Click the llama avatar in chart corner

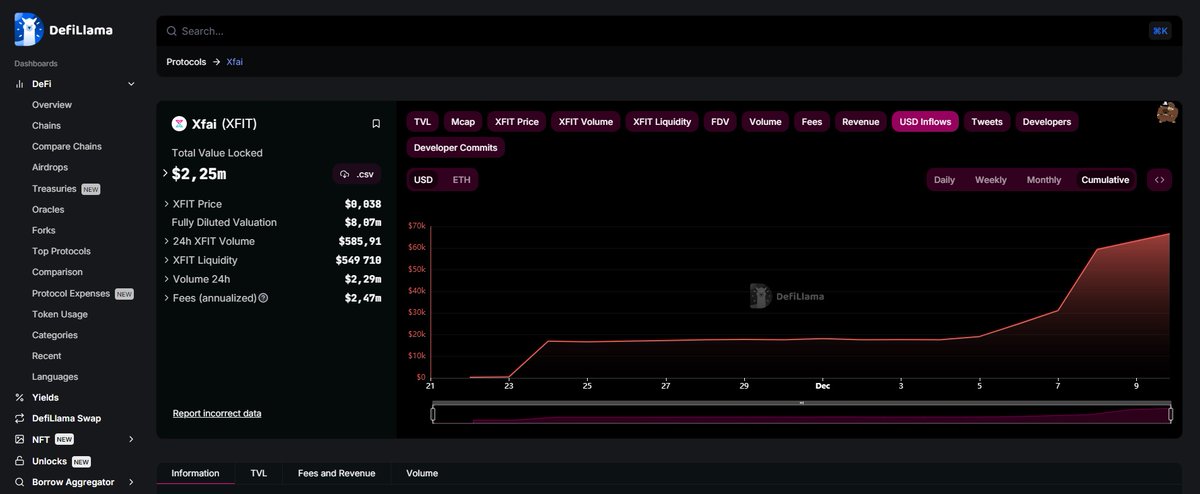1167,113
